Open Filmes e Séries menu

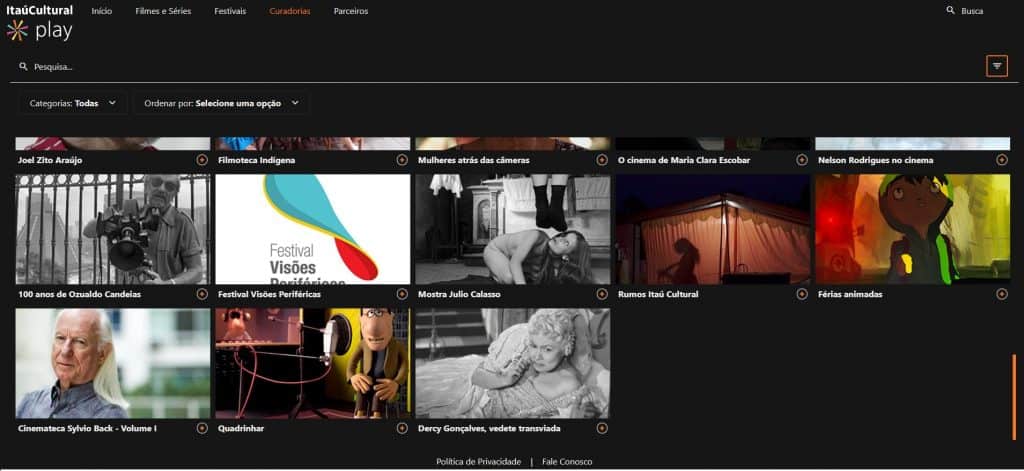163,11
